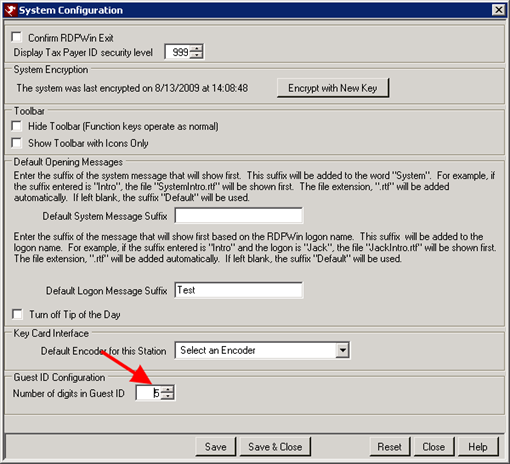
Task: Increase Tax Payer ID security level spinner
Action: pos(196,49)
